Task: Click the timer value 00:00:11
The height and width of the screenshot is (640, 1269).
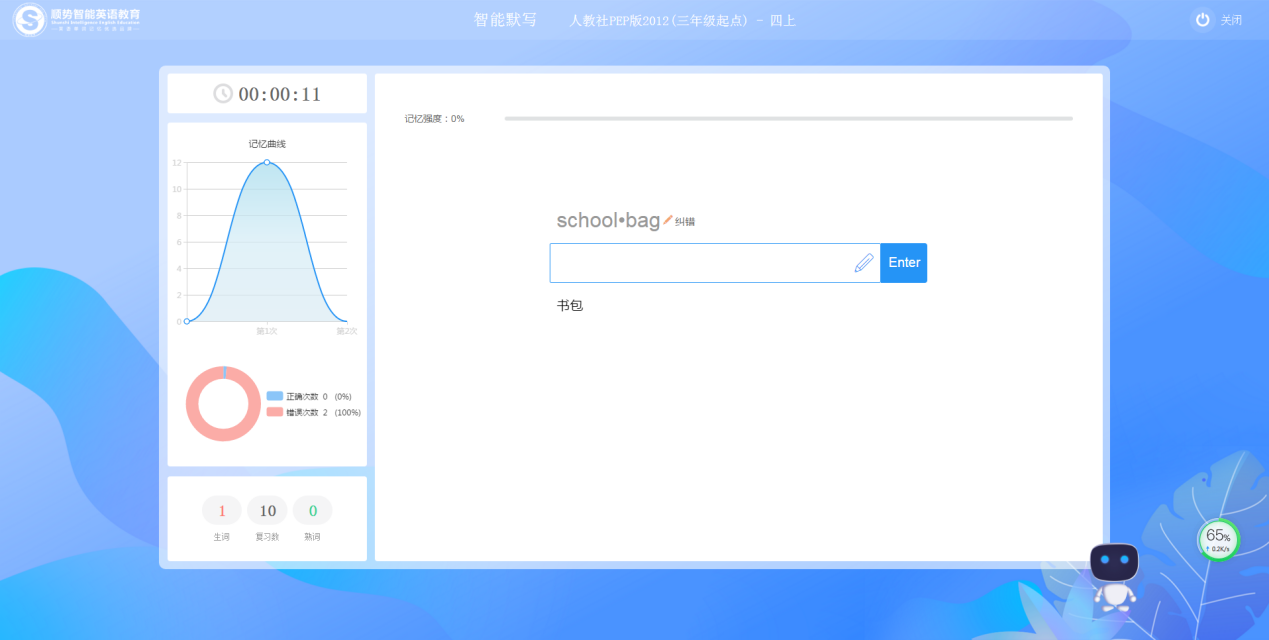Action: 280,94
